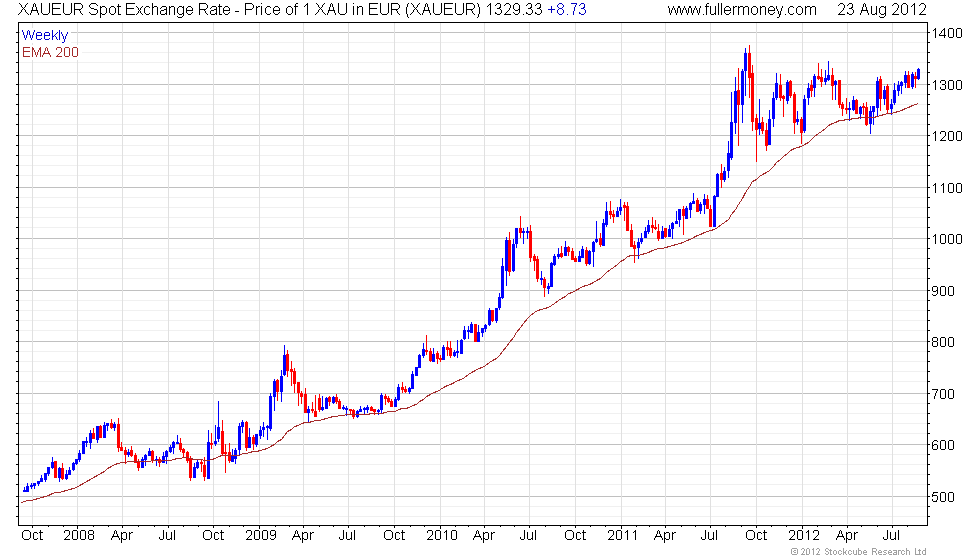Click the Oct label just before 2008
This screenshot has width=980, height=560.
click(32, 536)
